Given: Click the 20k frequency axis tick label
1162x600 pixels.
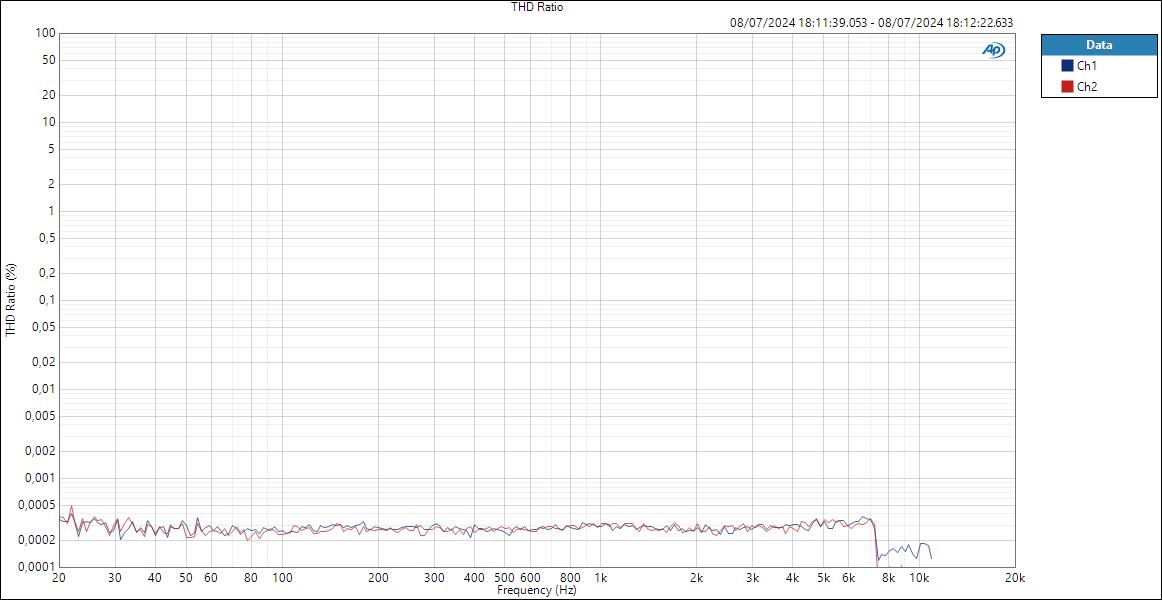Looking at the screenshot, I should pyautogui.click(x=1016, y=578).
